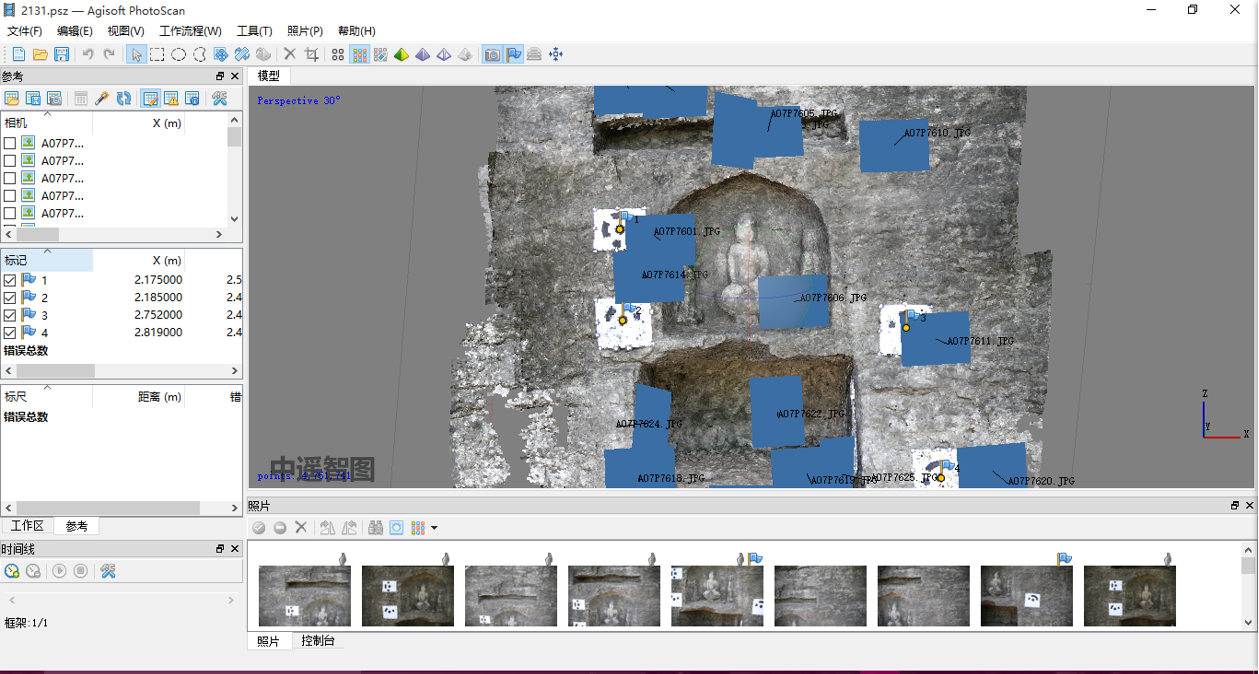This screenshot has height=674, width=1259.
Task: Click the save project disk icon
Action: [x=61, y=54]
